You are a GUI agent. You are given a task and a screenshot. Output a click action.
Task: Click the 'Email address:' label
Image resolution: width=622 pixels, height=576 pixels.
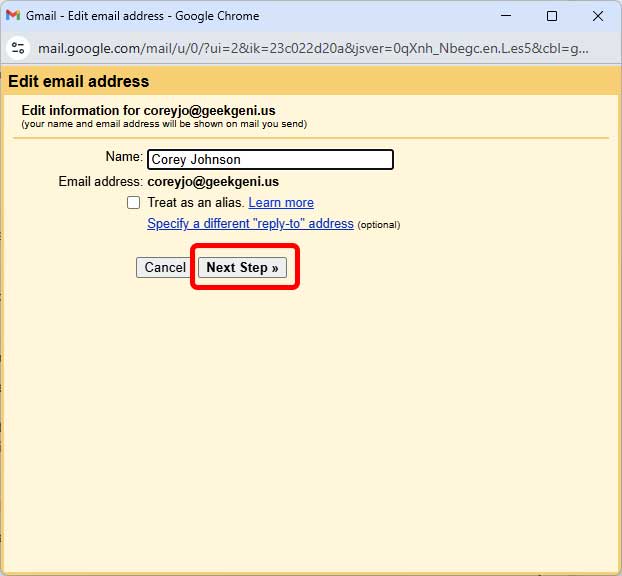(100, 182)
